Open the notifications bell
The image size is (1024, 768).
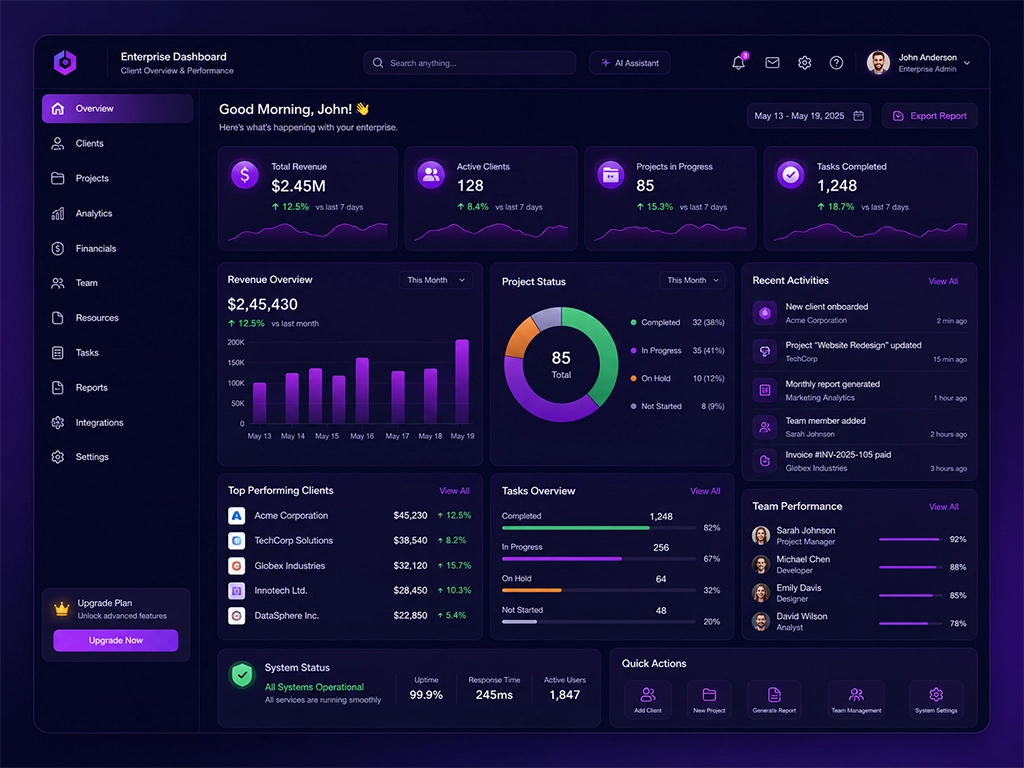pos(739,63)
